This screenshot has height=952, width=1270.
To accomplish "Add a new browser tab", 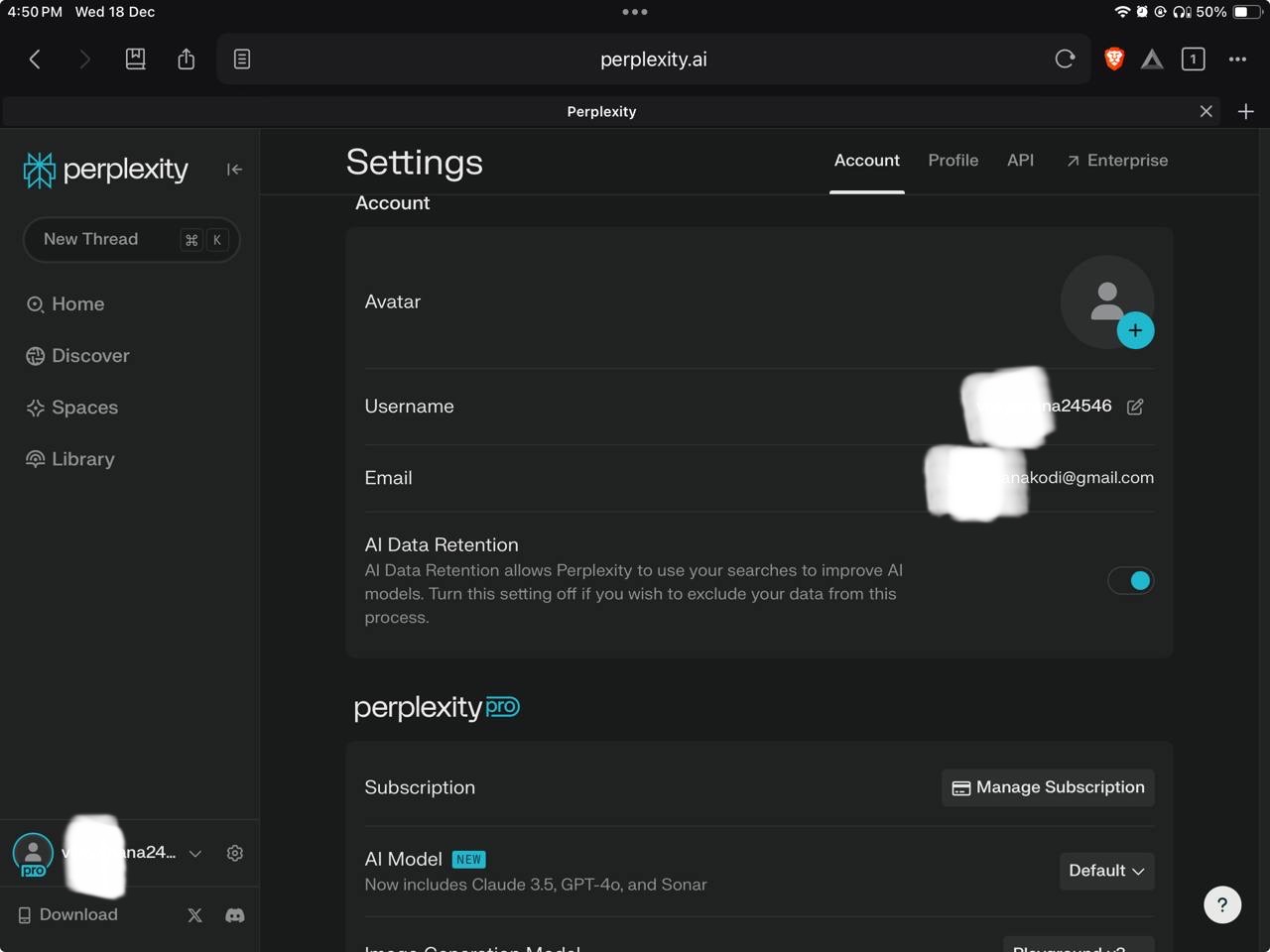I will 1246,111.
